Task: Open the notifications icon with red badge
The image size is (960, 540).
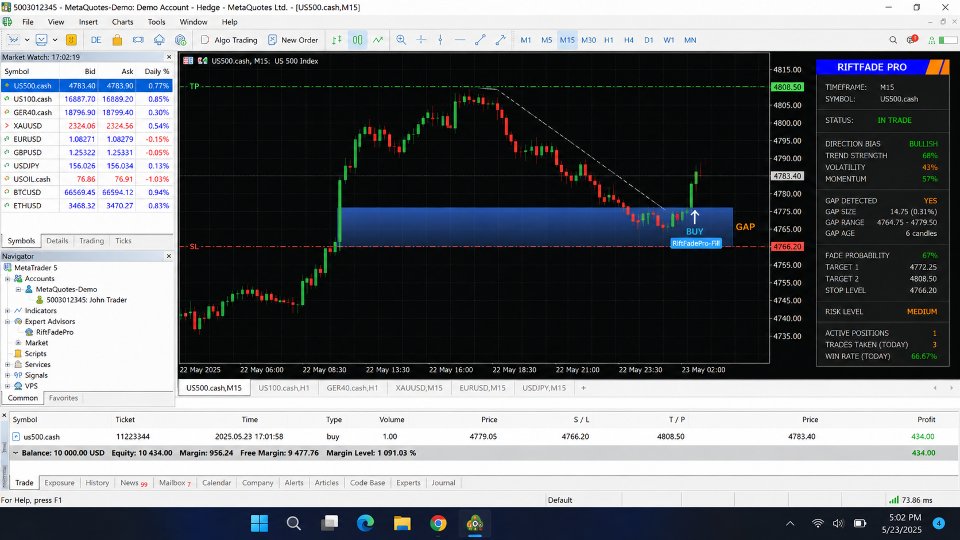Action: point(912,40)
